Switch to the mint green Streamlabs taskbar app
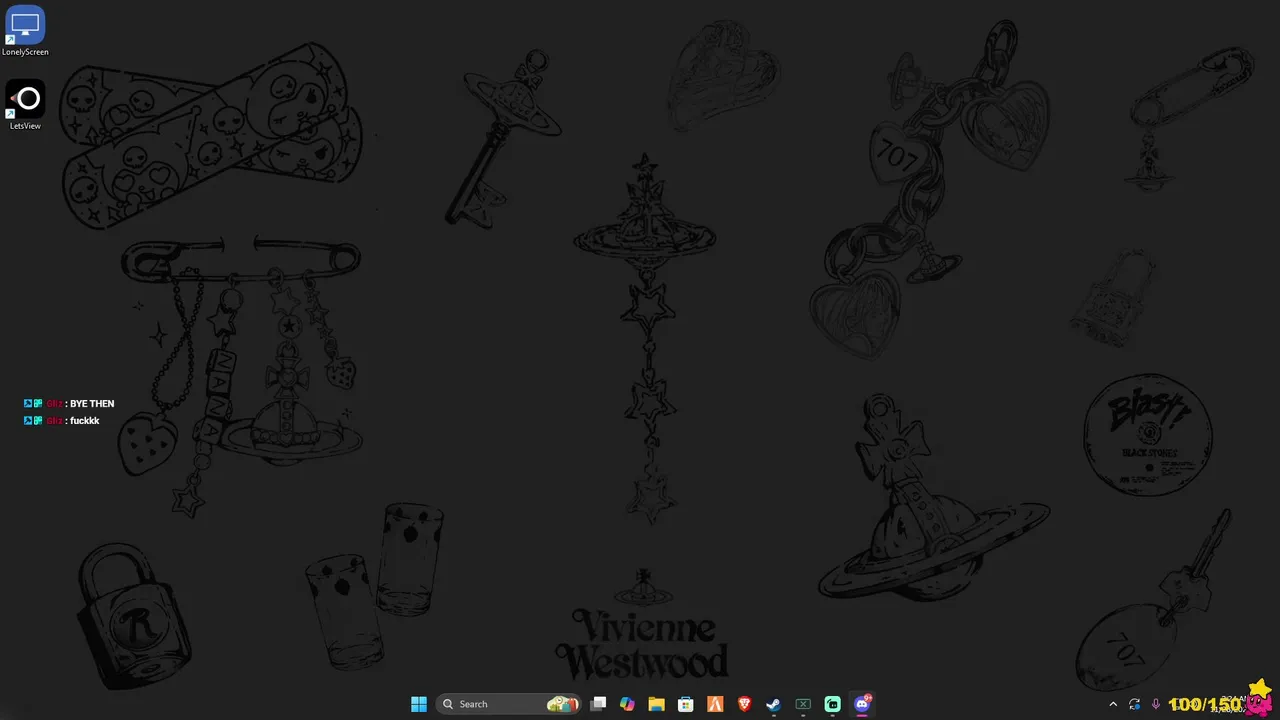This screenshot has width=1280, height=720. [832, 704]
